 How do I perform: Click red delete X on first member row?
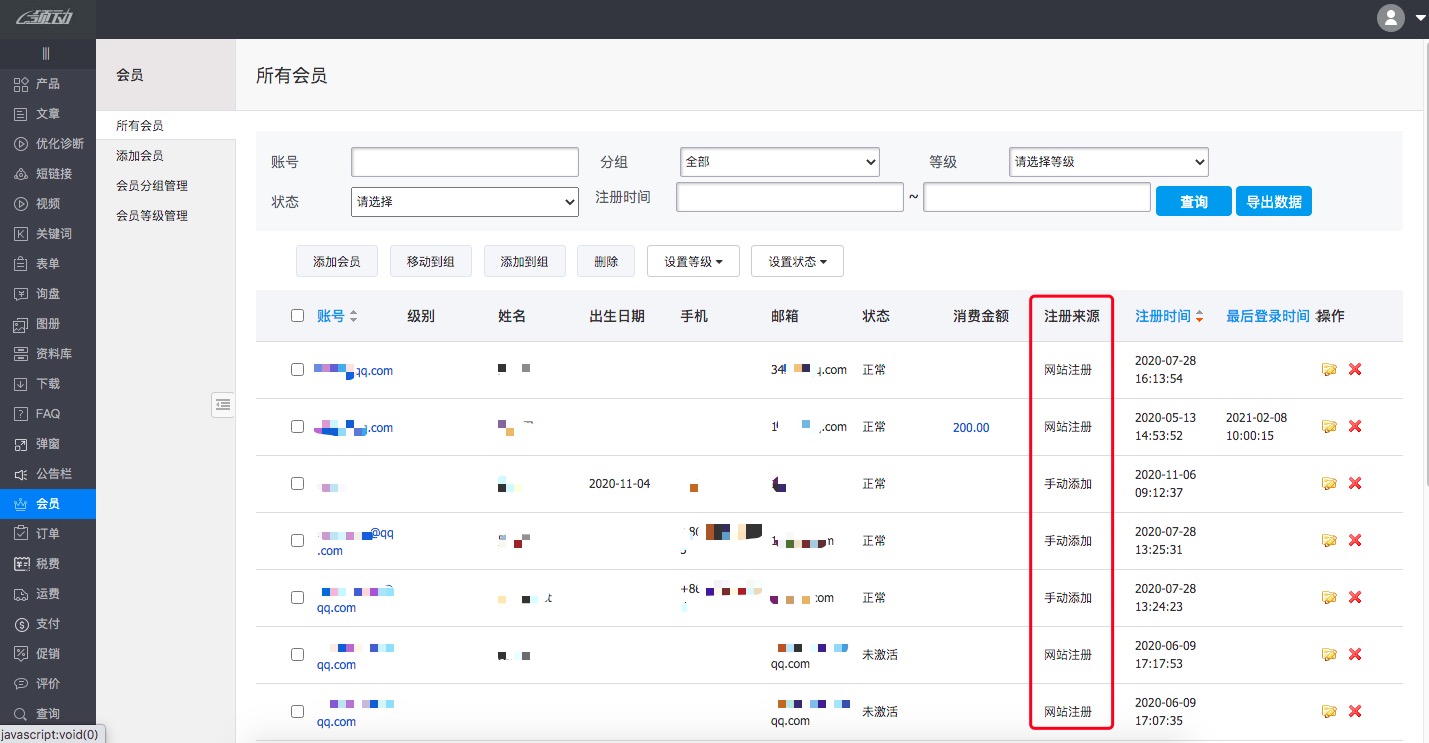pos(1355,369)
